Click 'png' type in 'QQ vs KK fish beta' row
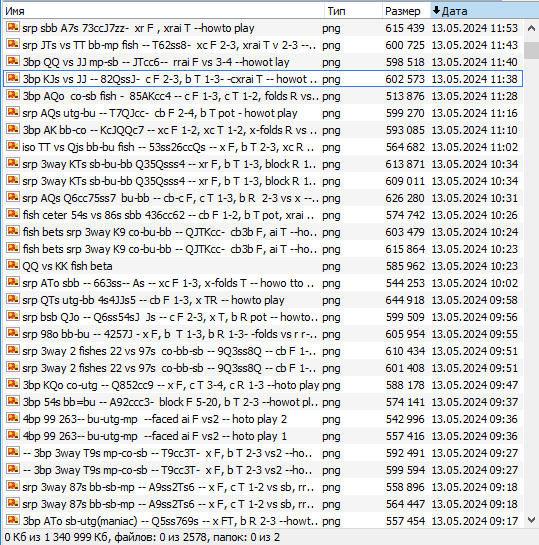The width and height of the screenshot is (539, 545). (331, 267)
